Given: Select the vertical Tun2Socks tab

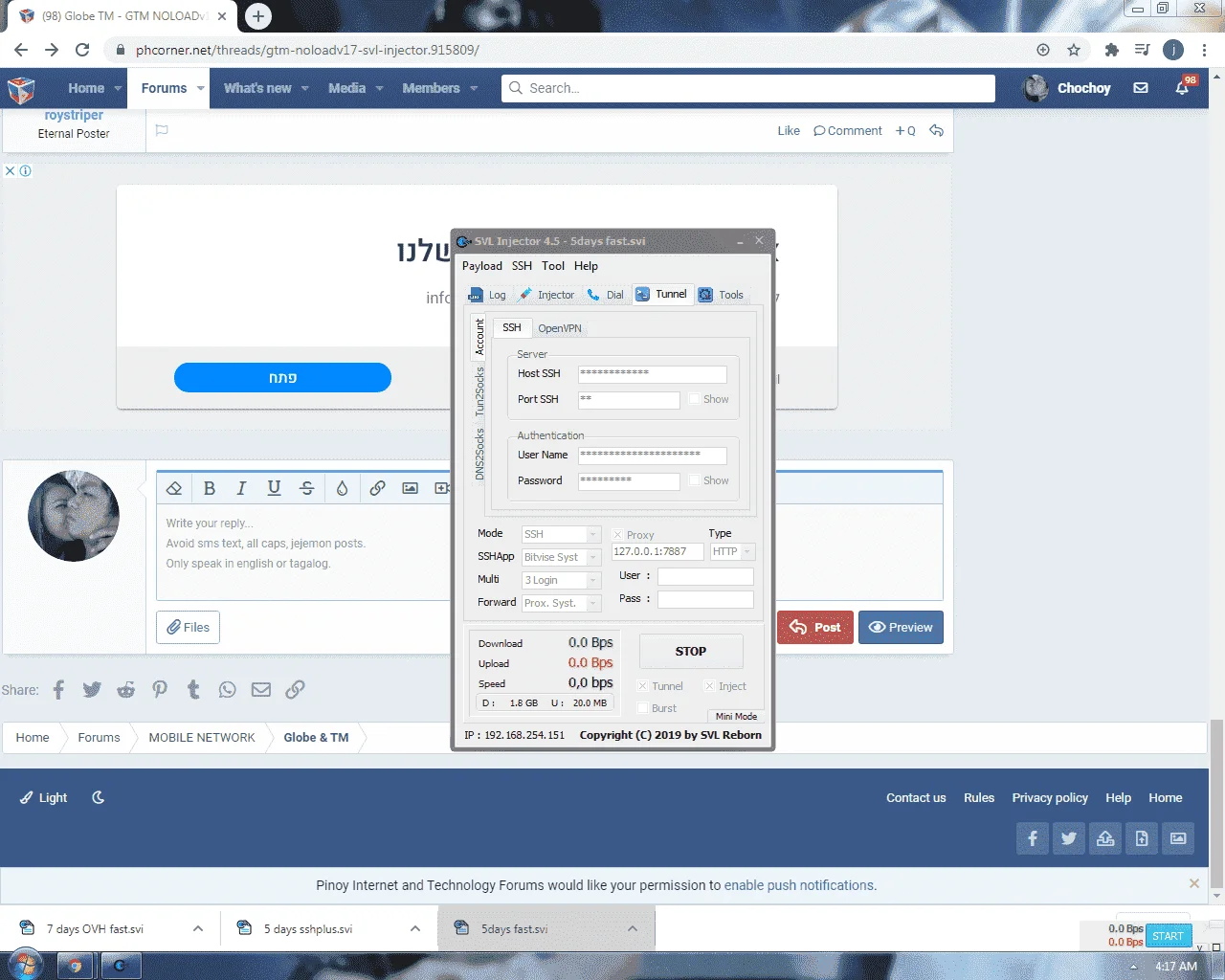Looking at the screenshot, I should pyautogui.click(x=479, y=391).
